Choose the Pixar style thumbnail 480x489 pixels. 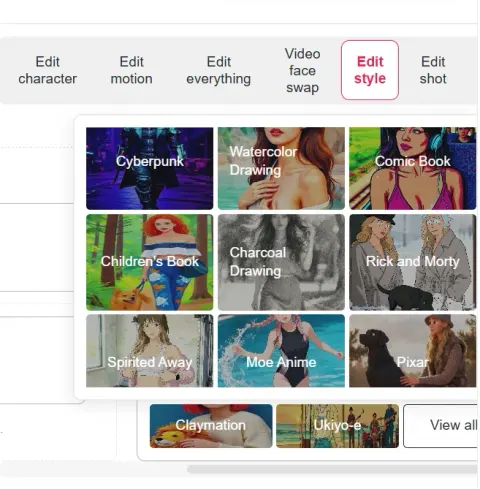pyautogui.click(x=413, y=351)
